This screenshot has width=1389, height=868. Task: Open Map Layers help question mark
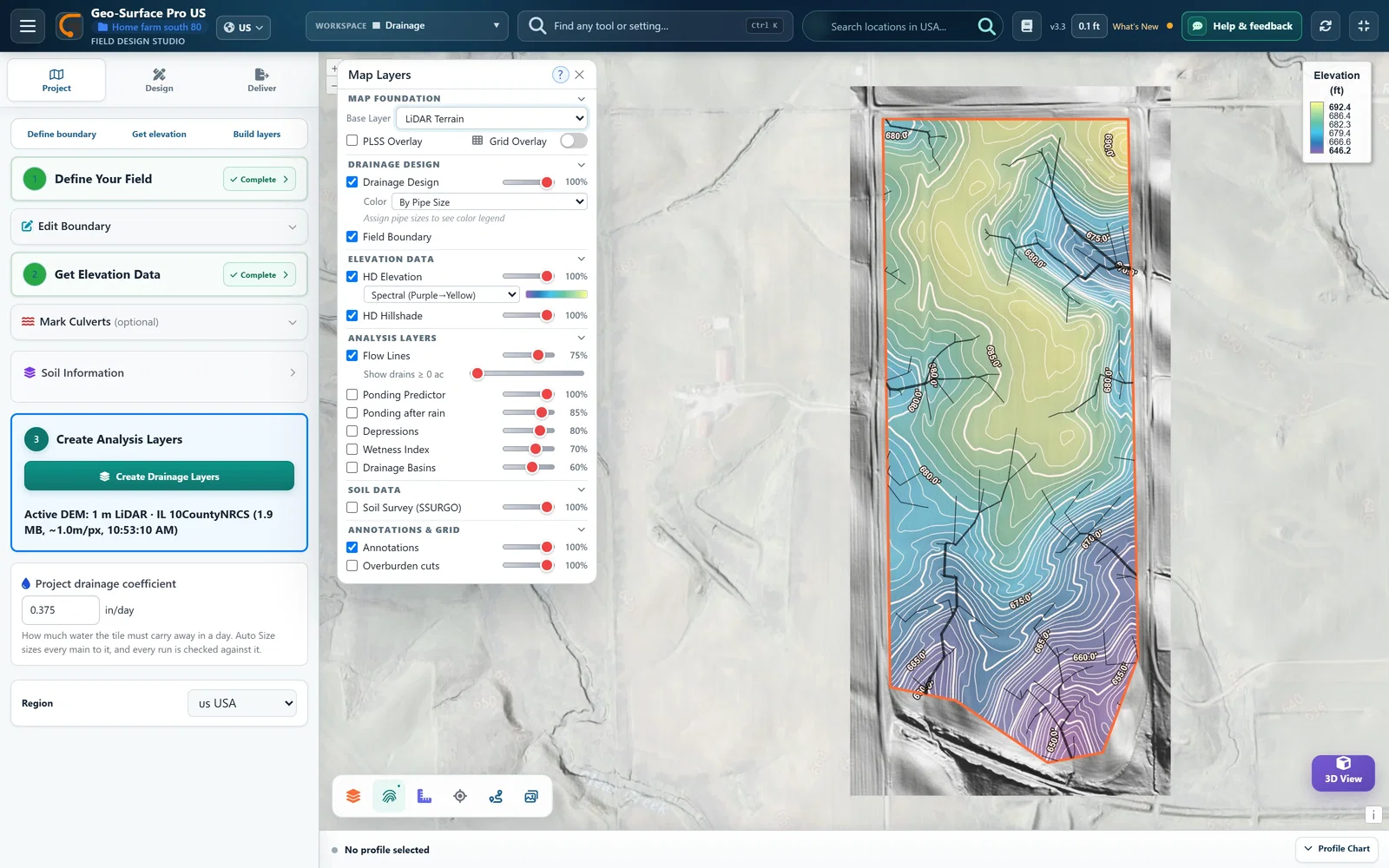click(x=560, y=75)
